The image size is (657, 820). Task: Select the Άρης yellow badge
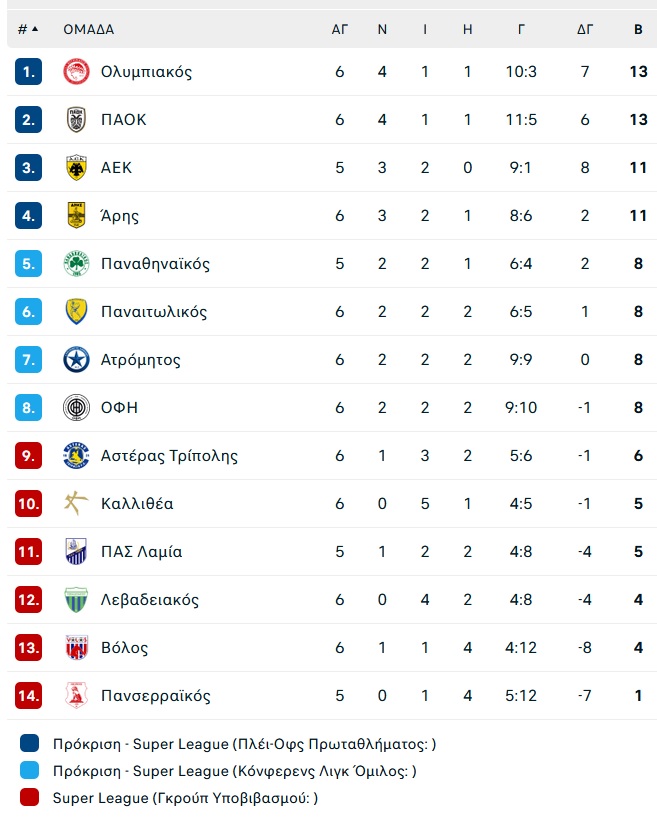[x=76, y=215]
